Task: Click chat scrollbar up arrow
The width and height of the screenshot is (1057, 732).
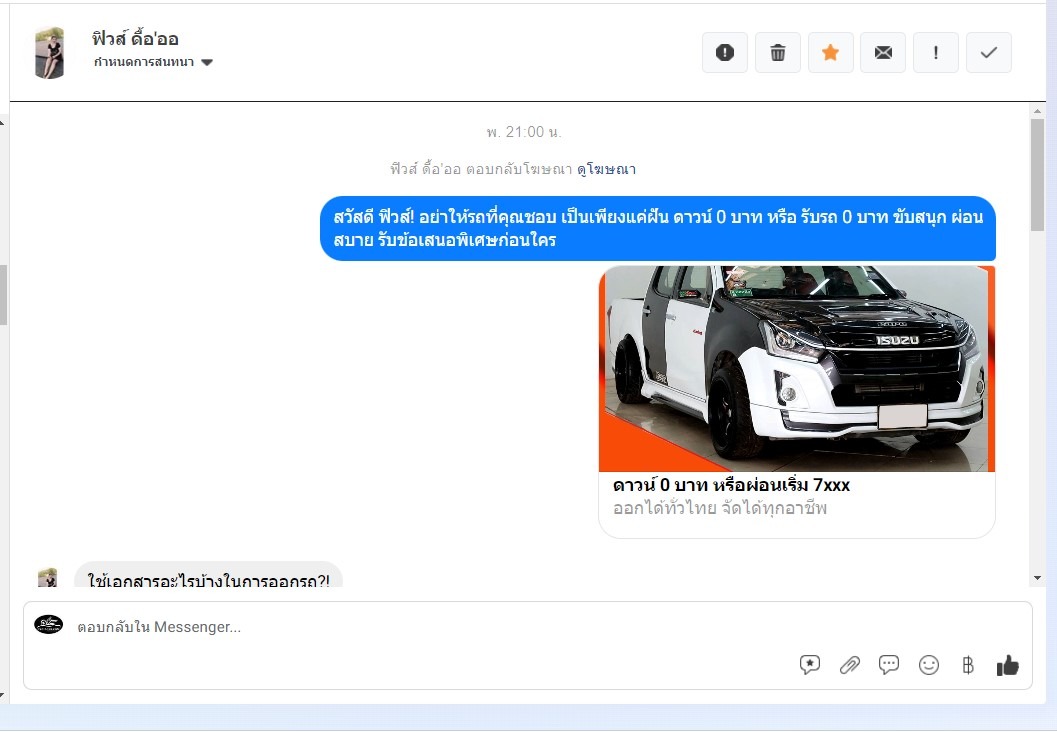Action: [x=1037, y=111]
